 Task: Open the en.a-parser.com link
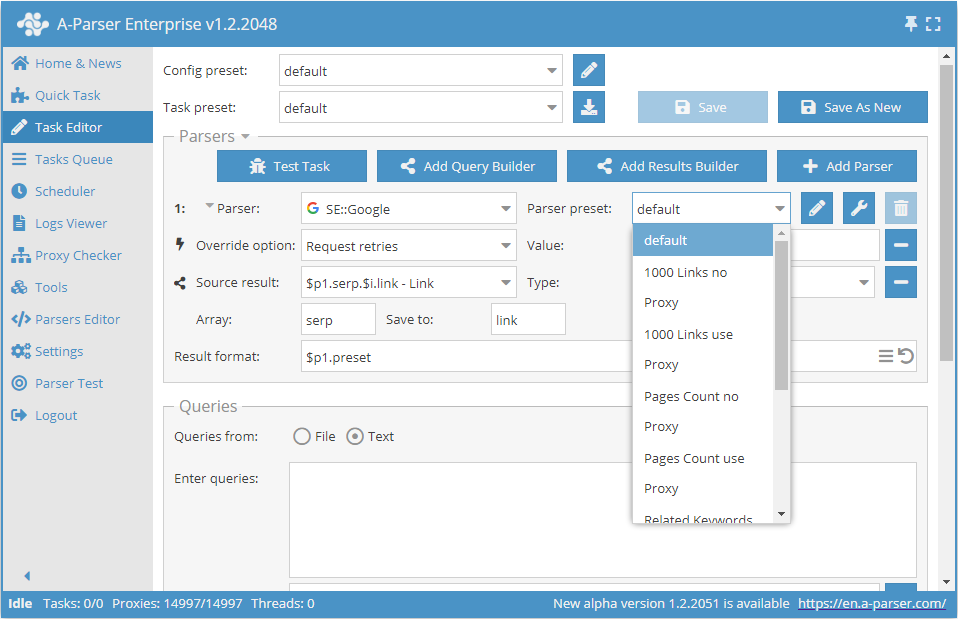coord(872,603)
